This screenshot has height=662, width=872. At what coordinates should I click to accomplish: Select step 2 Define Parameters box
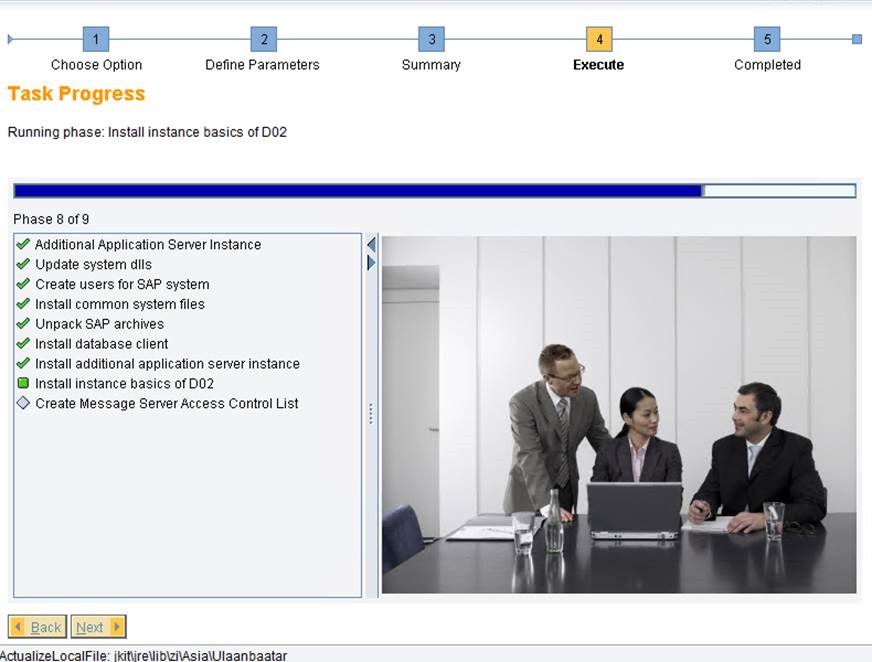pos(264,39)
